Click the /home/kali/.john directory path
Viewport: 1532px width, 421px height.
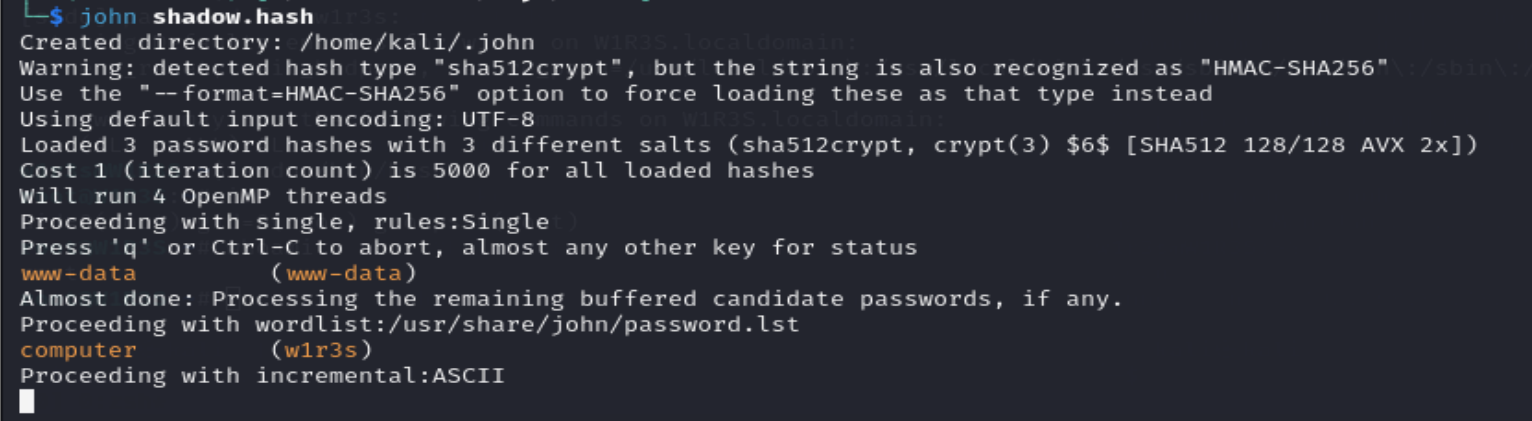(416, 42)
